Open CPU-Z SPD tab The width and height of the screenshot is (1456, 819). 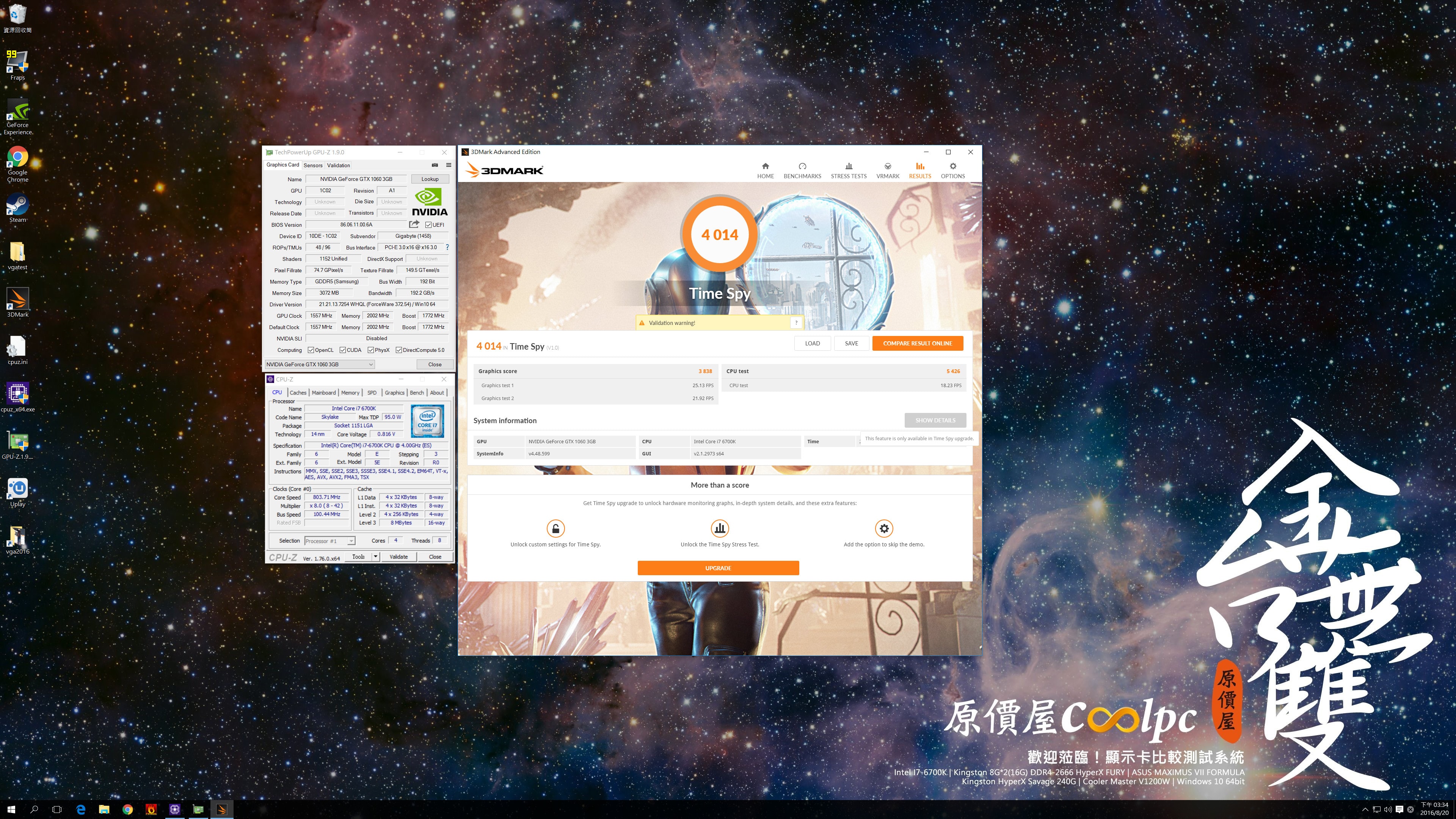pos(372,393)
